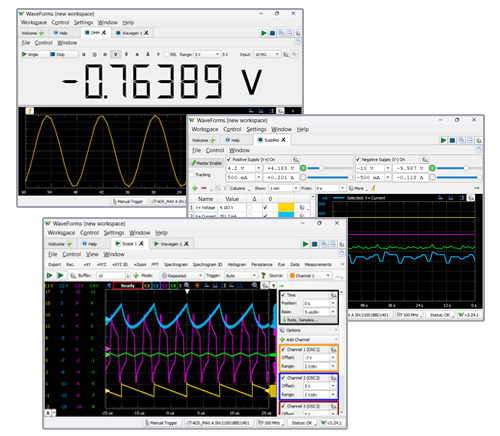Click run play icon beside Buffer in Scope
The image size is (500, 436).
(60, 275)
